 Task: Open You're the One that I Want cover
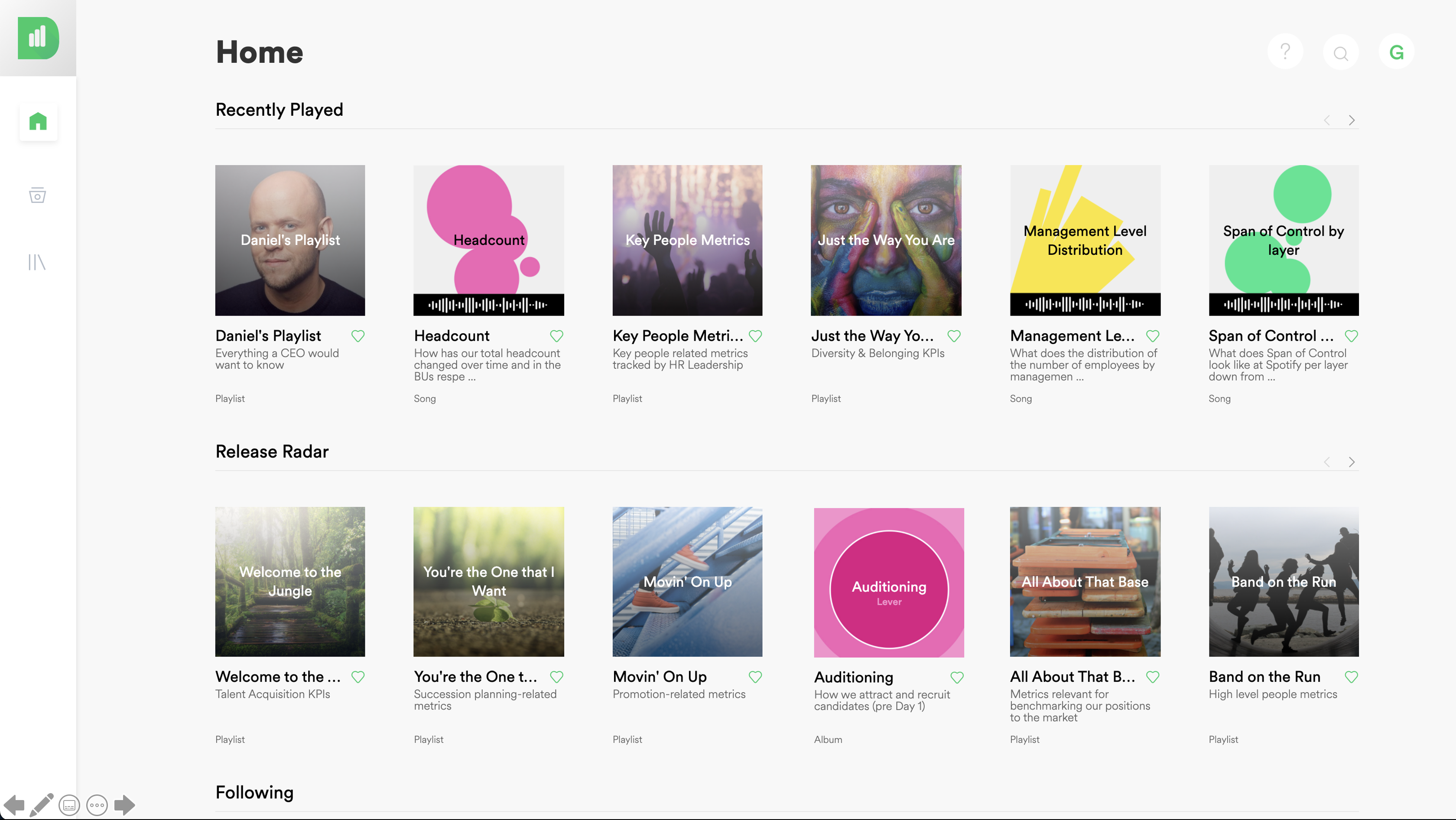click(489, 582)
